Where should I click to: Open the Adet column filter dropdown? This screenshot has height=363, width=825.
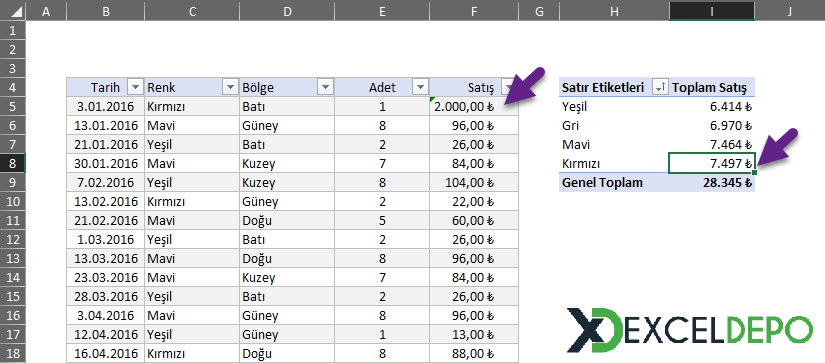(x=420, y=87)
